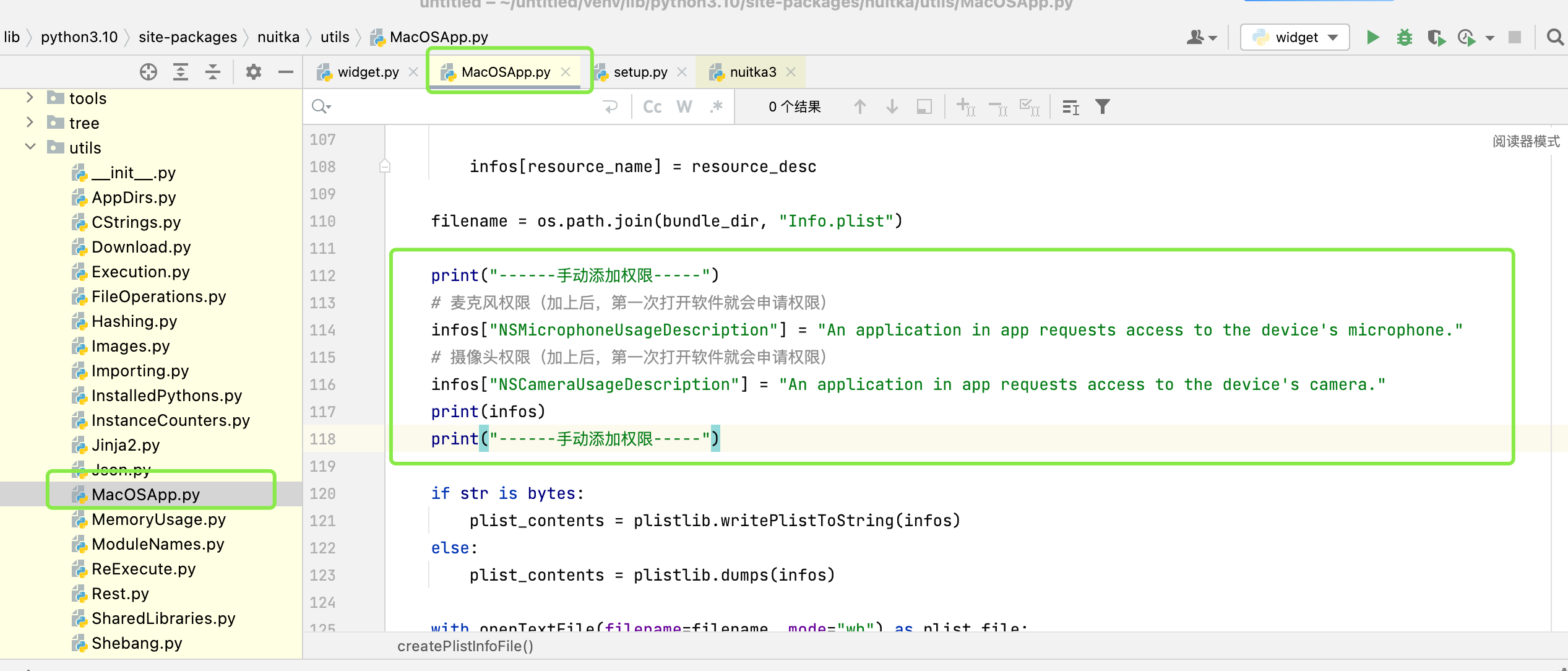Screen dimensions: 1568x671
Task: Switch to the setup.py tab
Action: [x=640, y=72]
